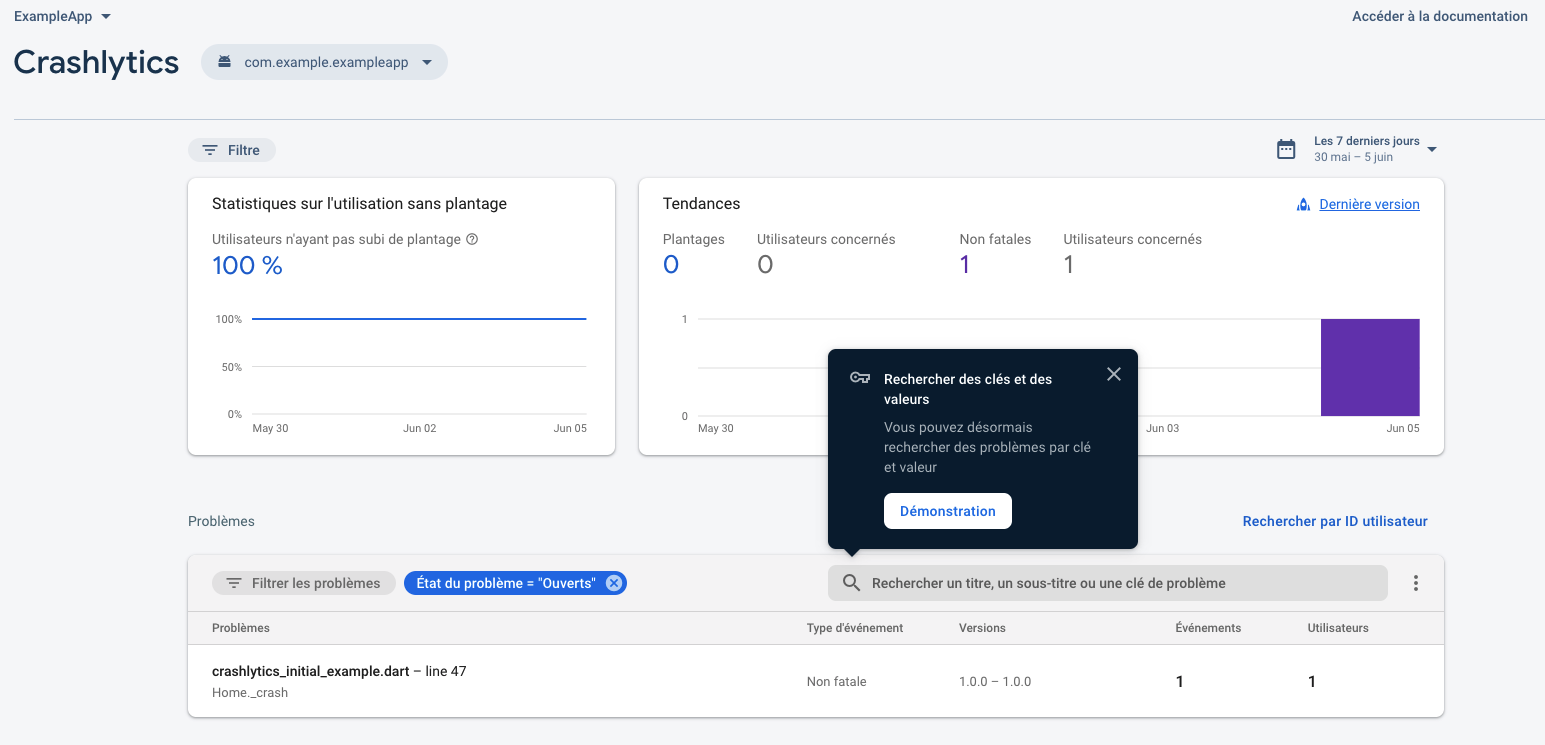Open the Dernière version link
The height and width of the screenshot is (745, 1545).
[1369, 204]
